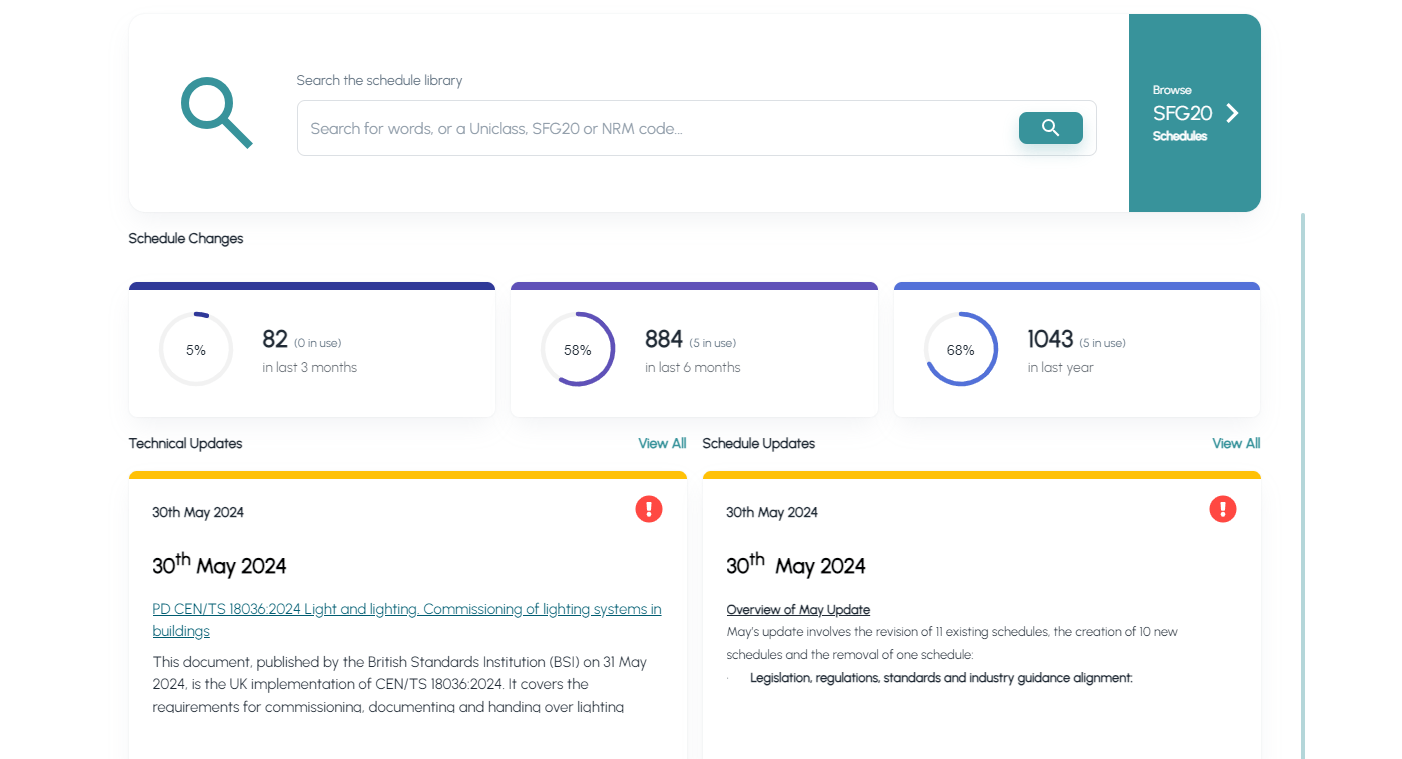The image size is (1402, 759).
Task: Click the 68% progress ring
Action: [961, 349]
